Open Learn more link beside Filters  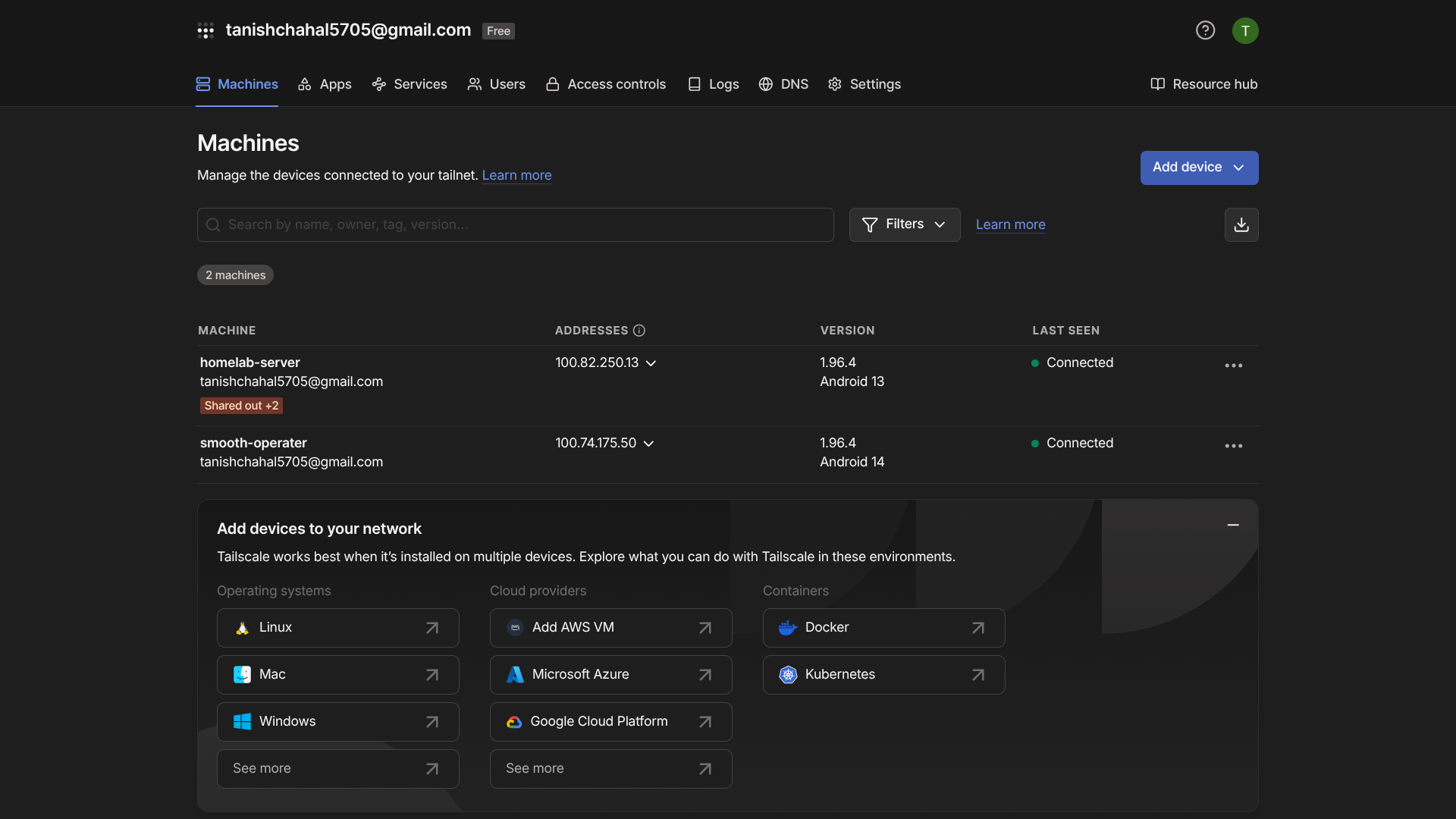[1010, 224]
